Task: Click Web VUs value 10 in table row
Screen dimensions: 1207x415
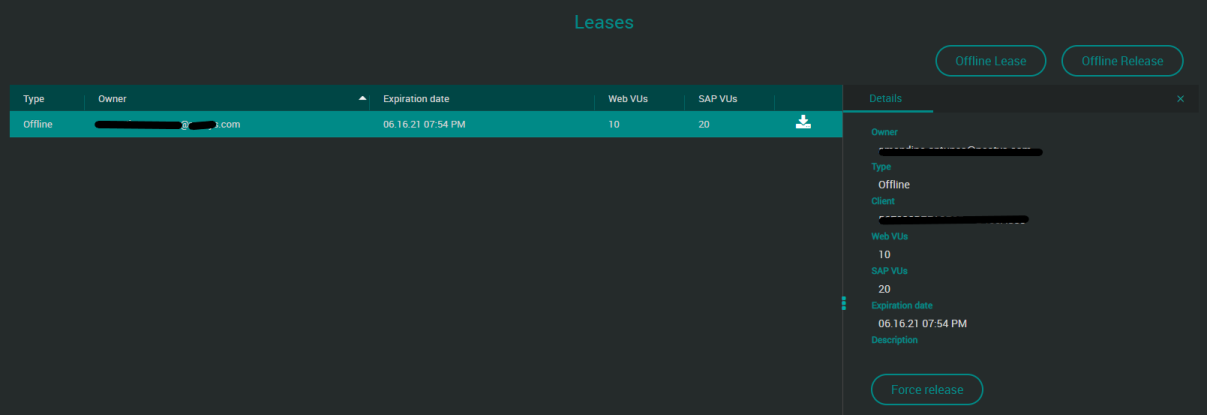Action: (x=613, y=125)
